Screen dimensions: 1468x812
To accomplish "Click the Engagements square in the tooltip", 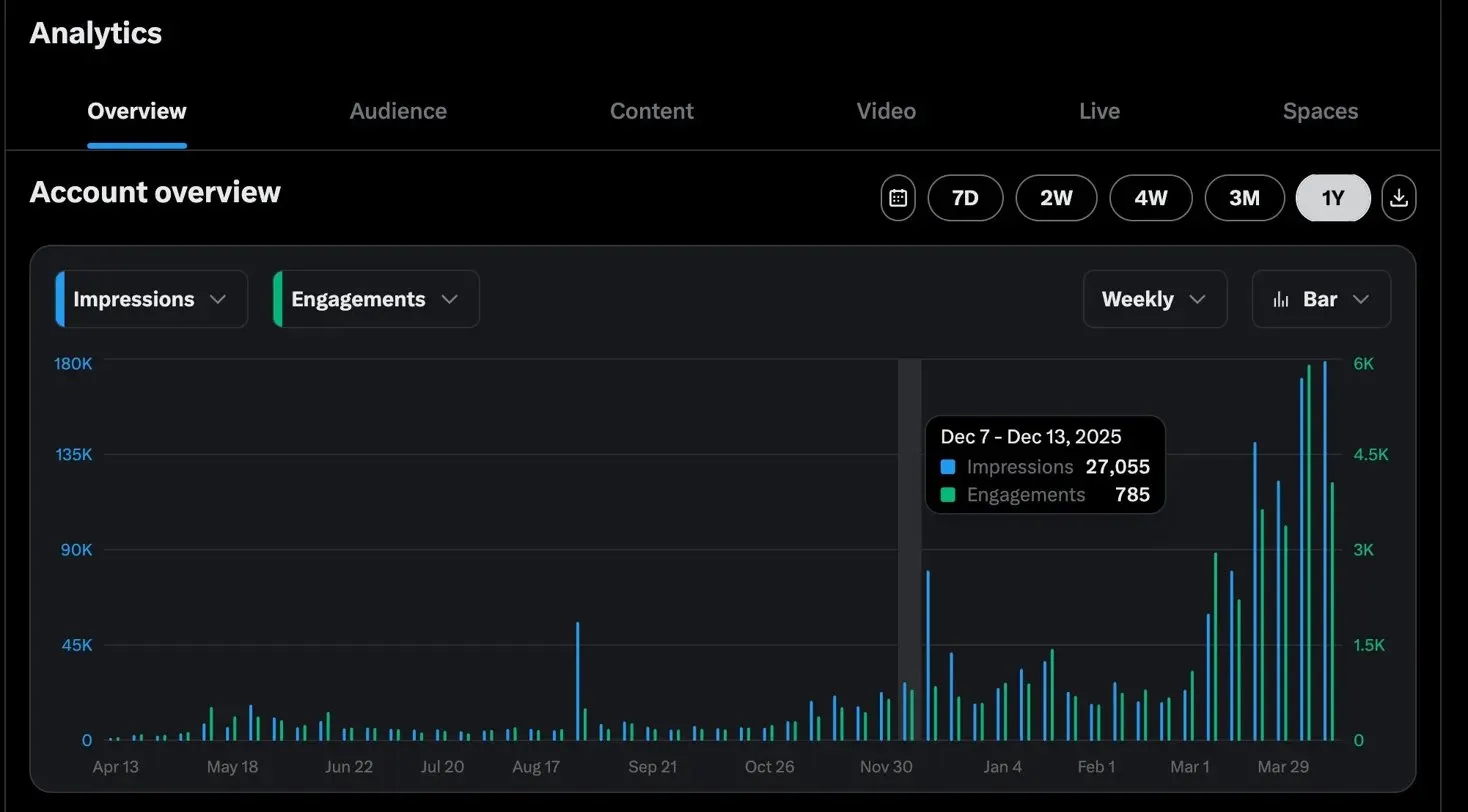I will click(x=945, y=494).
